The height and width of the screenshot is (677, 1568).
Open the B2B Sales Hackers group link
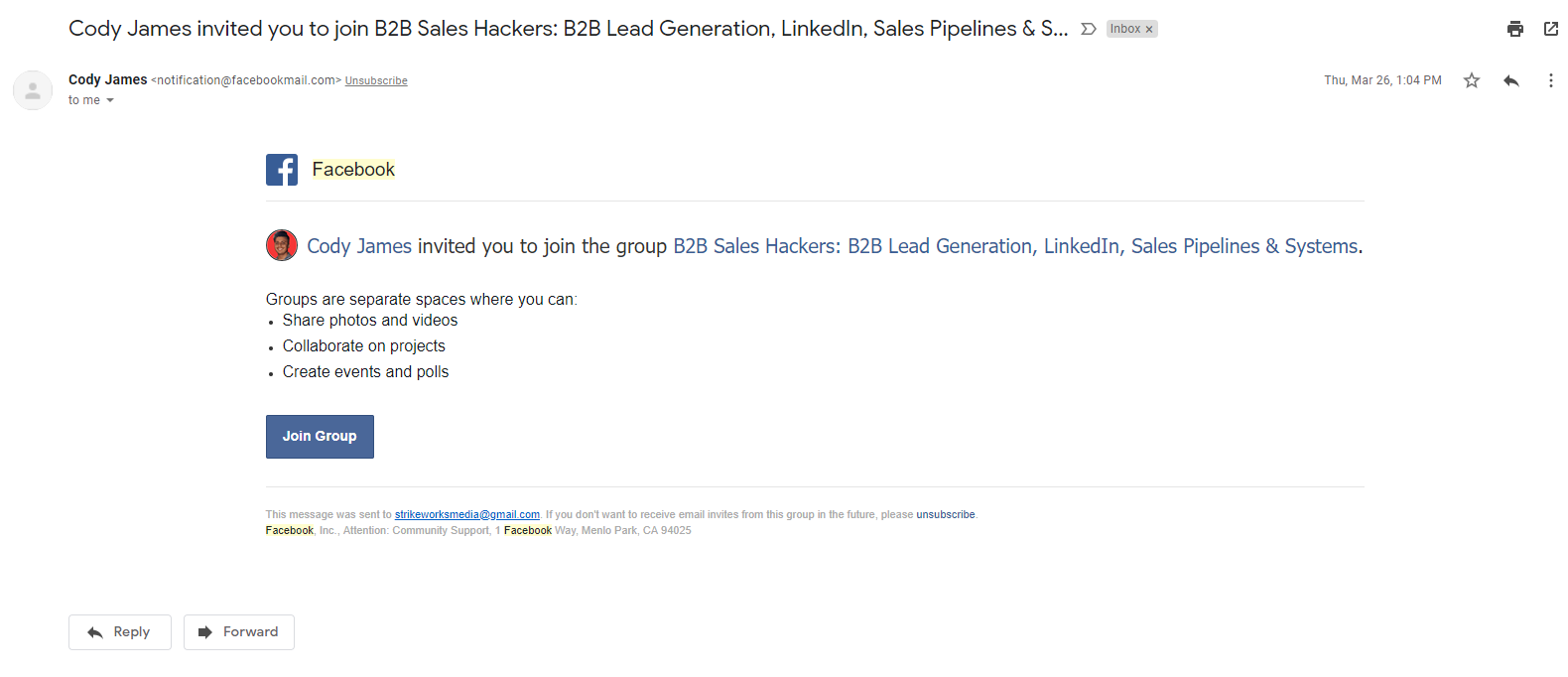(x=1015, y=246)
